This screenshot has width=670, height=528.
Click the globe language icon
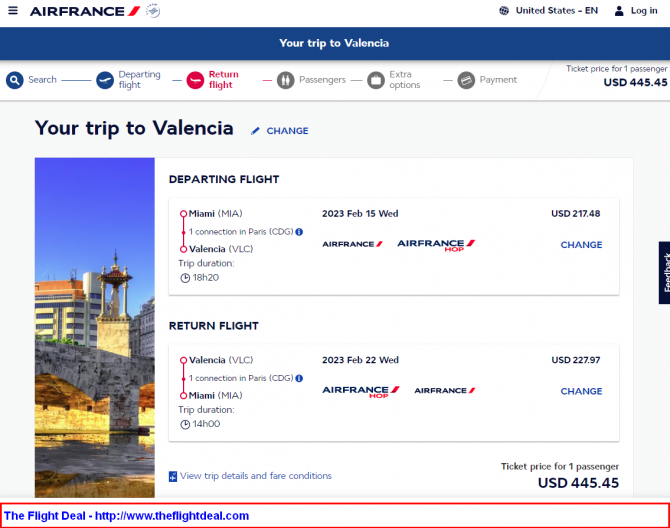click(x=504, y=11)
